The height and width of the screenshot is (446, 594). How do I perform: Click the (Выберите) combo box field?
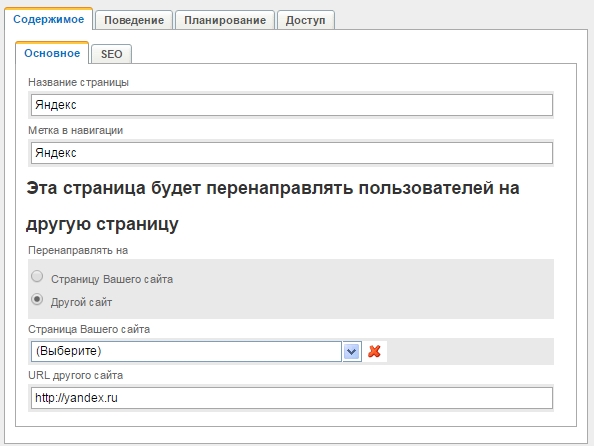186,351
